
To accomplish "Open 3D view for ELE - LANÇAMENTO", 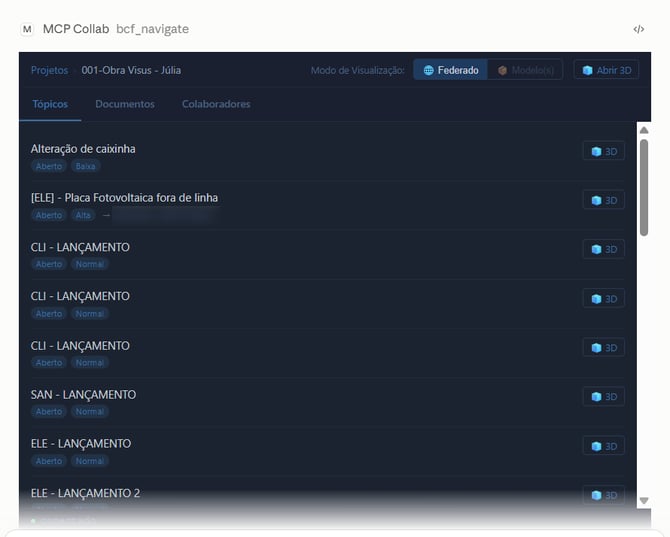I will click(603, 446).
